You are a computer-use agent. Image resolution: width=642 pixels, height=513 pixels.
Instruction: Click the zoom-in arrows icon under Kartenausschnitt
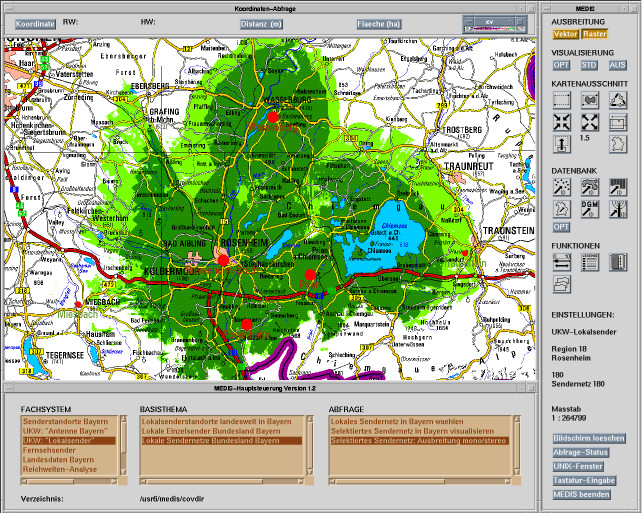click(562, 122)
